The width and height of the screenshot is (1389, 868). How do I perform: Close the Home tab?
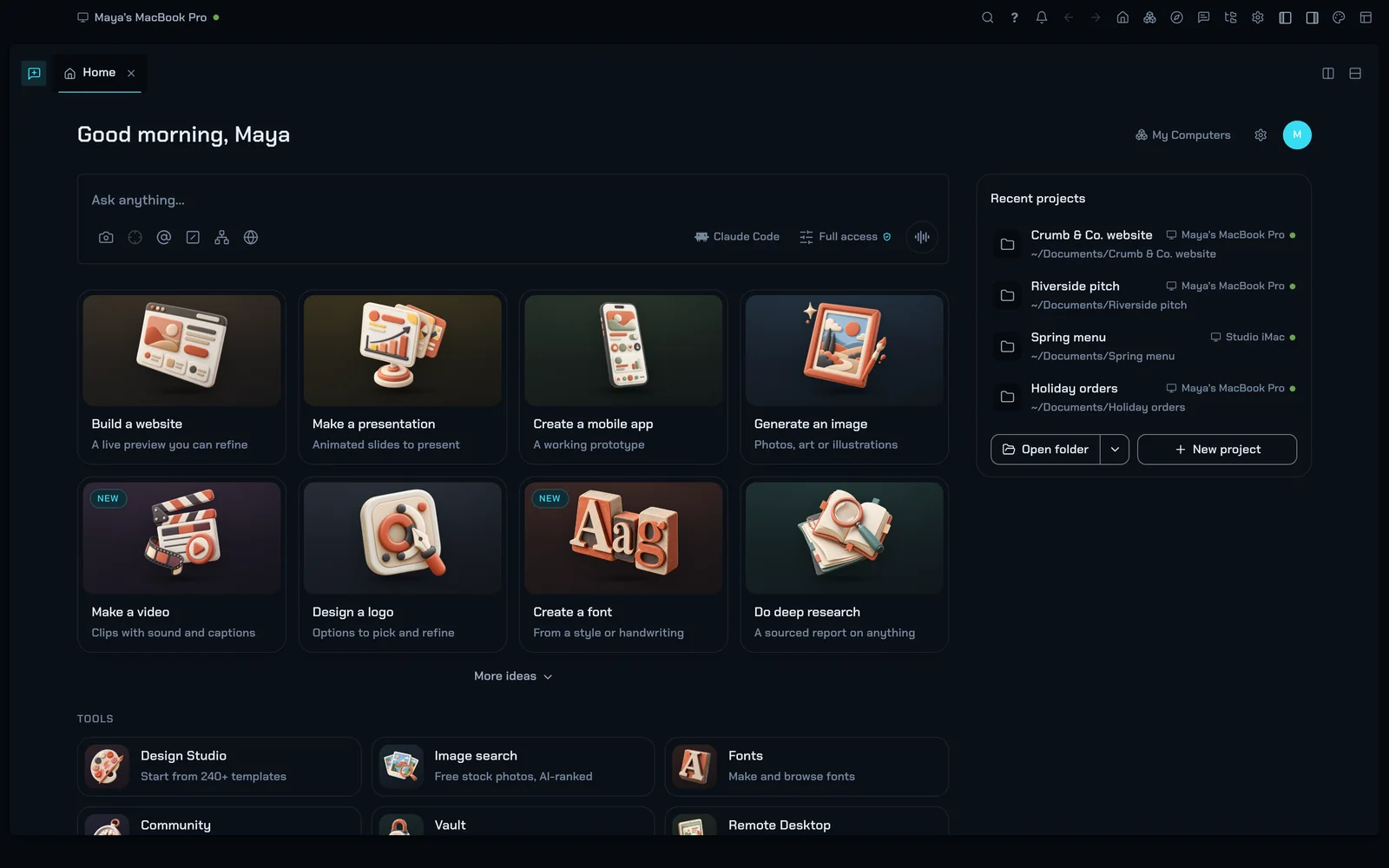point(131,73)
